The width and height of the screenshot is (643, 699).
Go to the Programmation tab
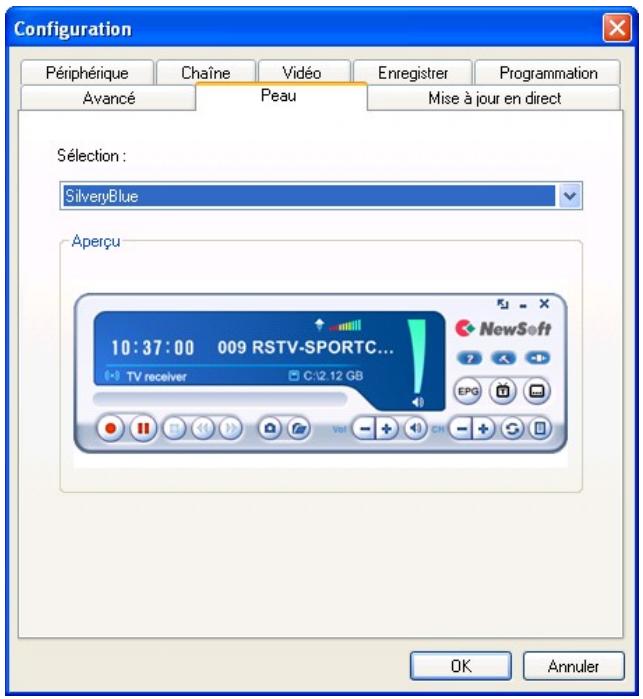[548, 73]
